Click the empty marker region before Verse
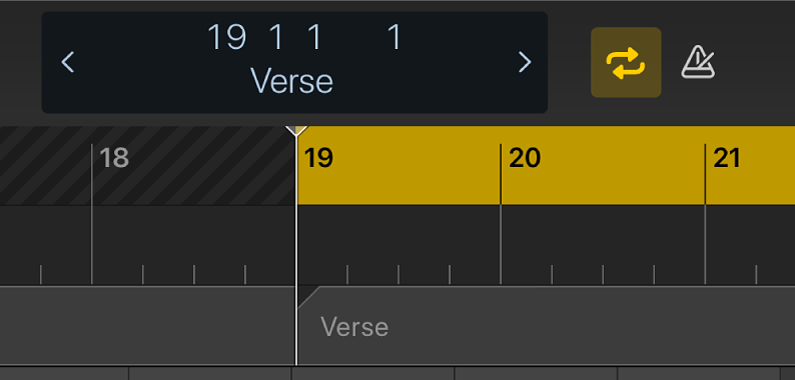 tap(147, 325)
